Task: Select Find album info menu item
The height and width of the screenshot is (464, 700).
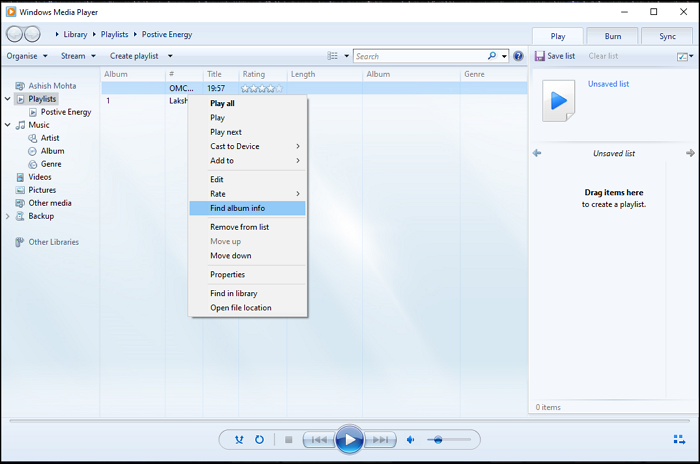Action: (248, 208)
